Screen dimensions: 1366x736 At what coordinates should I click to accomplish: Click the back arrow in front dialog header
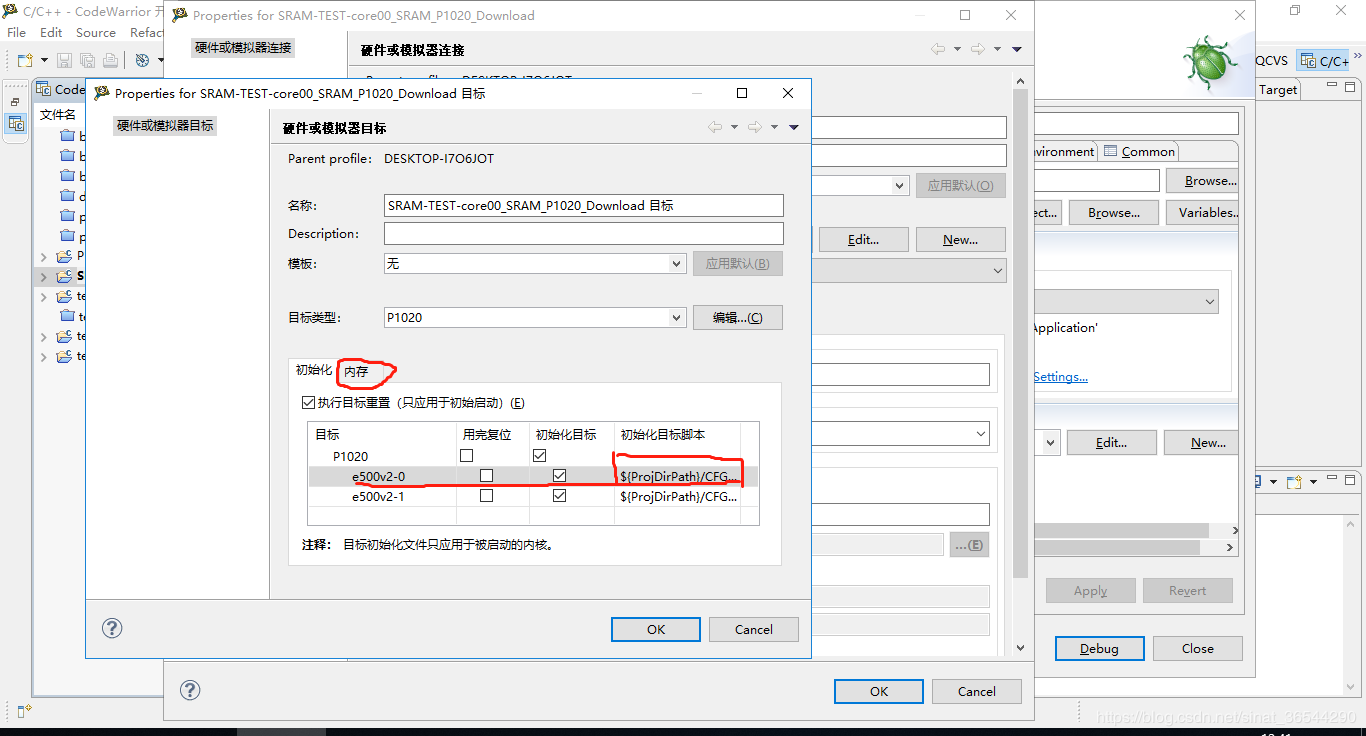[x=715, y=127]
